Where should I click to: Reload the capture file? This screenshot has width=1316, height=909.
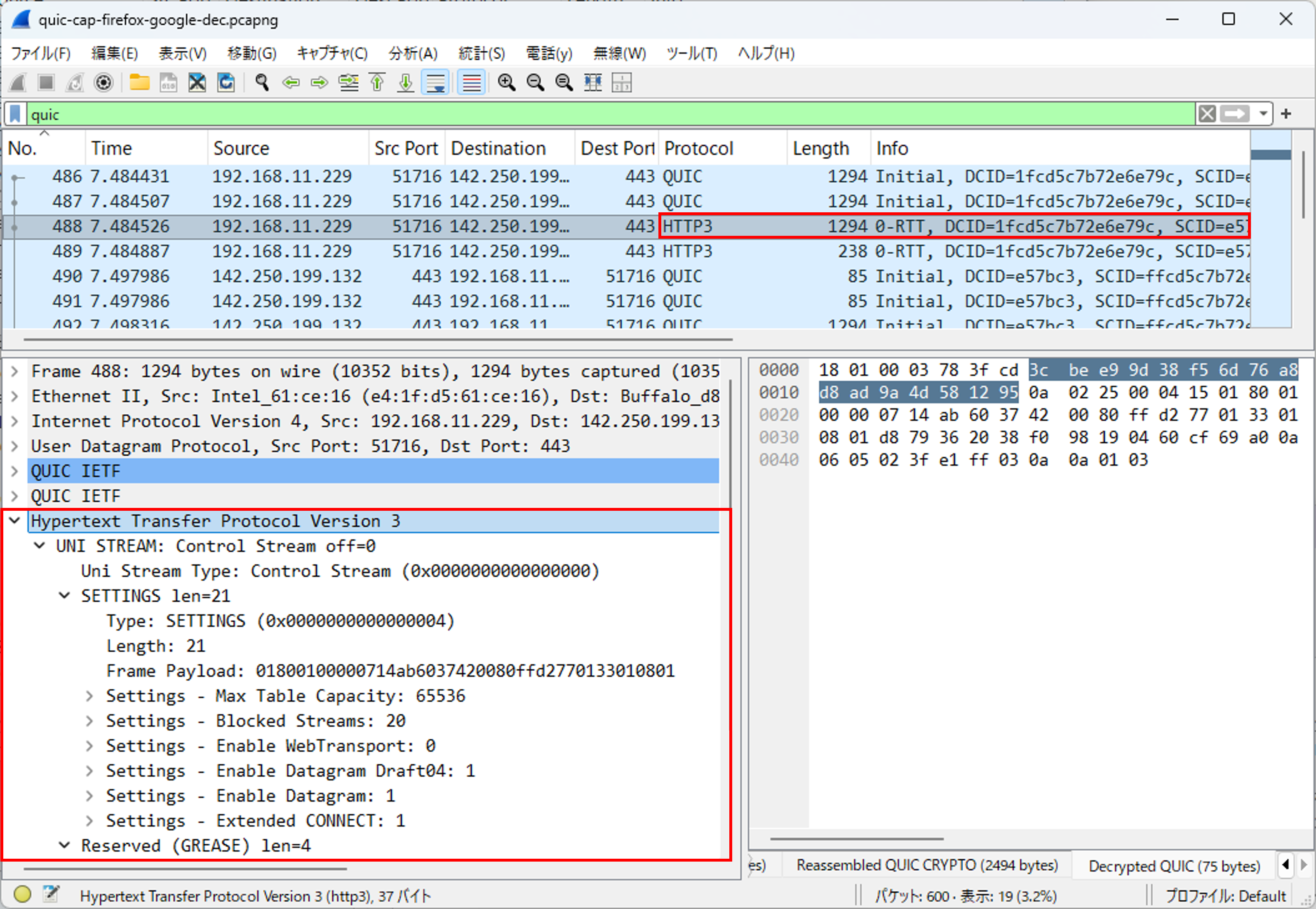click(226, 82)
